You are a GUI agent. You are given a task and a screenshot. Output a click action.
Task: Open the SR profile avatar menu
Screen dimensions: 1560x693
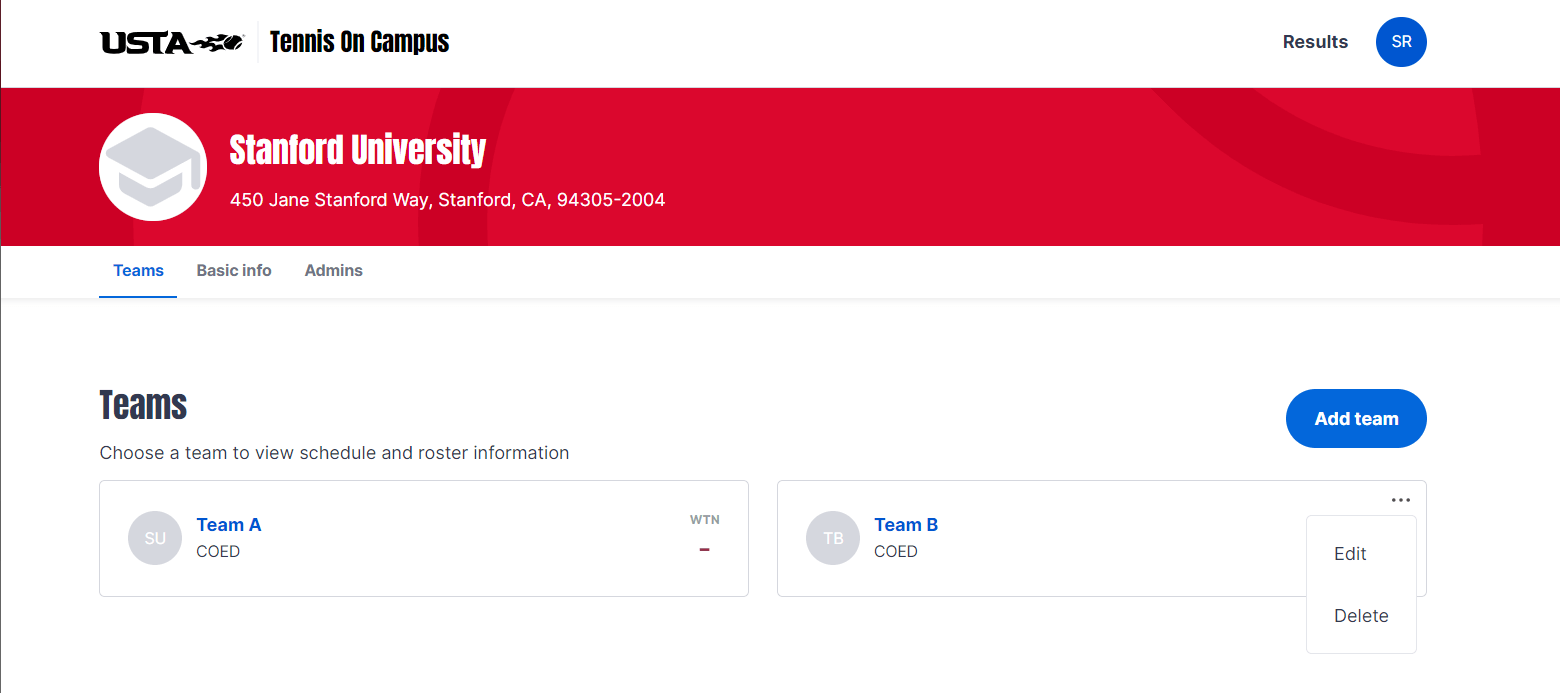coord(1401,42)
